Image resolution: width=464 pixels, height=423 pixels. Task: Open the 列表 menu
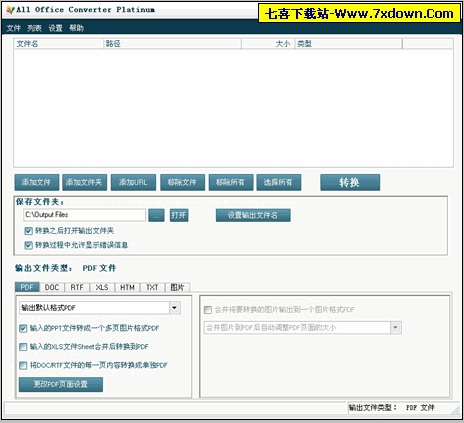point(34,28)
